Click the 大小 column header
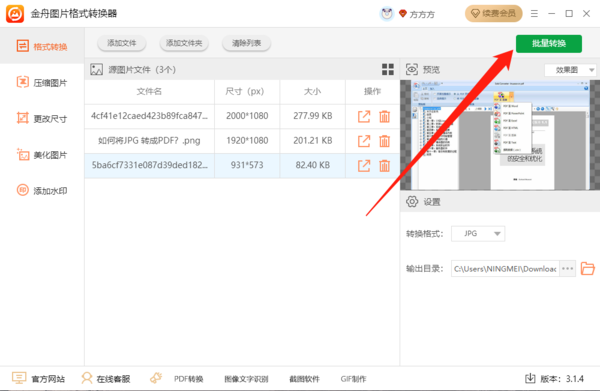Image resolution: width=600 pixels, height=391 pixels. [313, 91]
